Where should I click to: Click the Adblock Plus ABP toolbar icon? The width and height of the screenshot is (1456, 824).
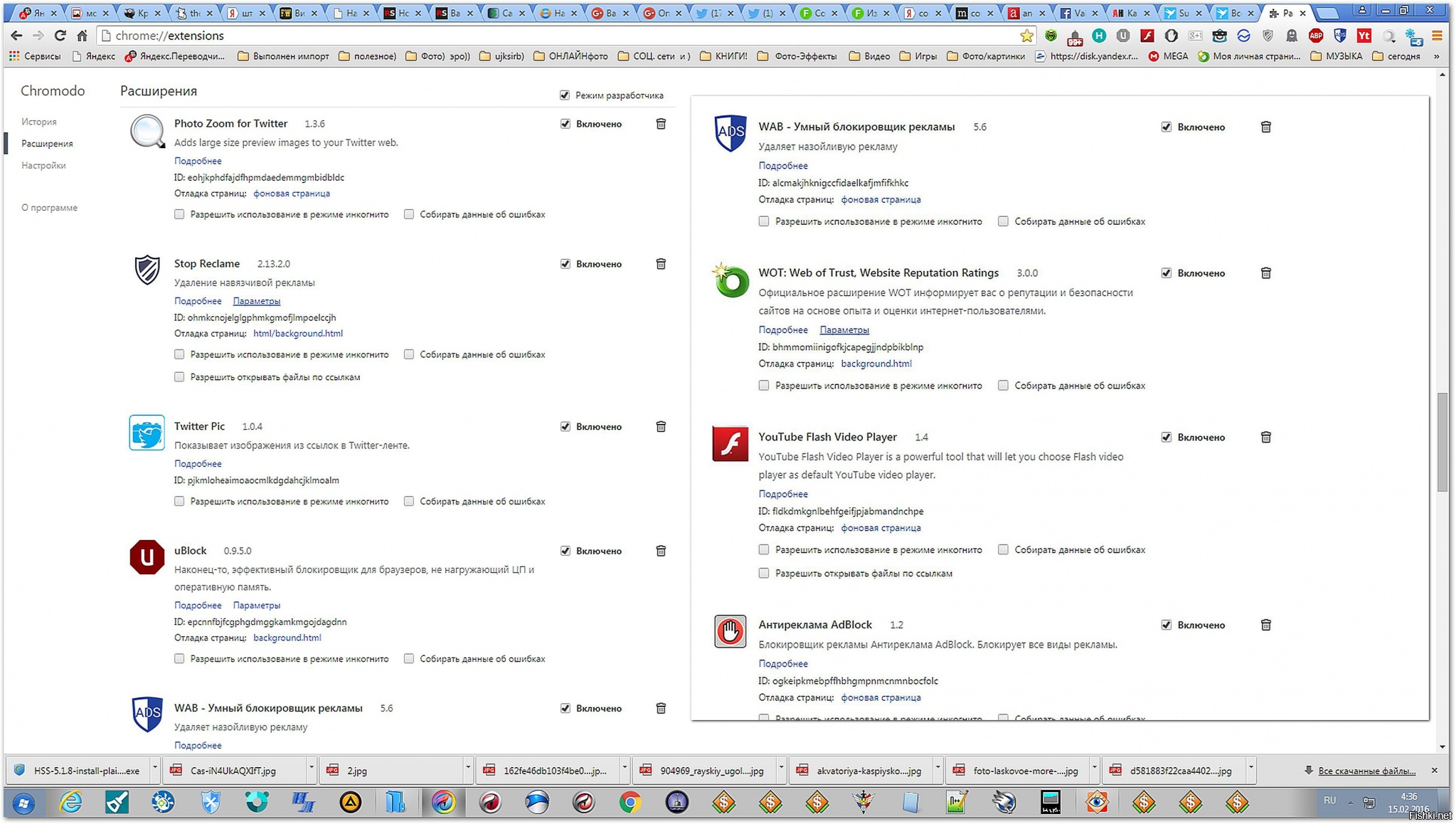pyautogui.click(x=1316, y=36)
